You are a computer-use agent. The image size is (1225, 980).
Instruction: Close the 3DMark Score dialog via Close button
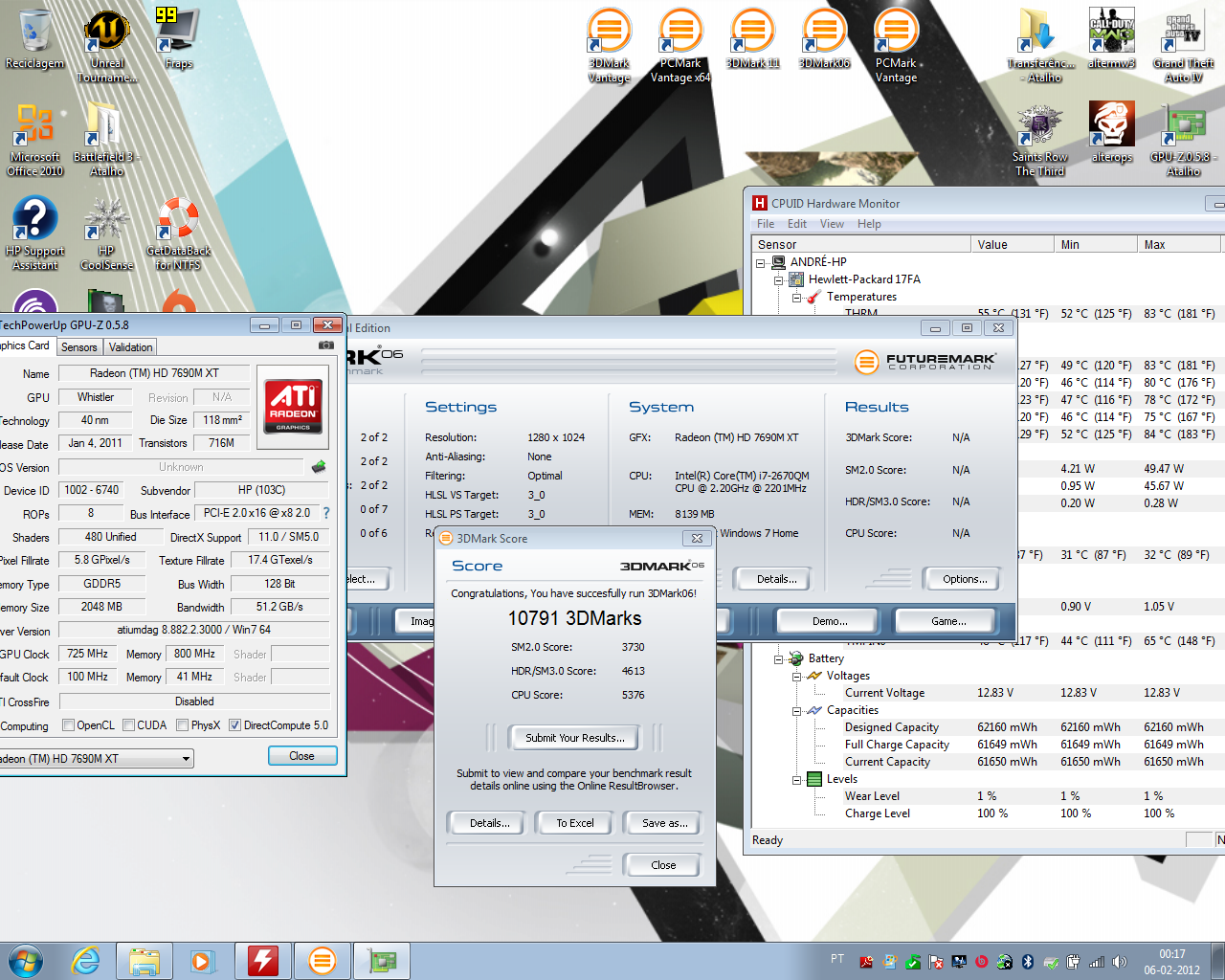(663, 865)
